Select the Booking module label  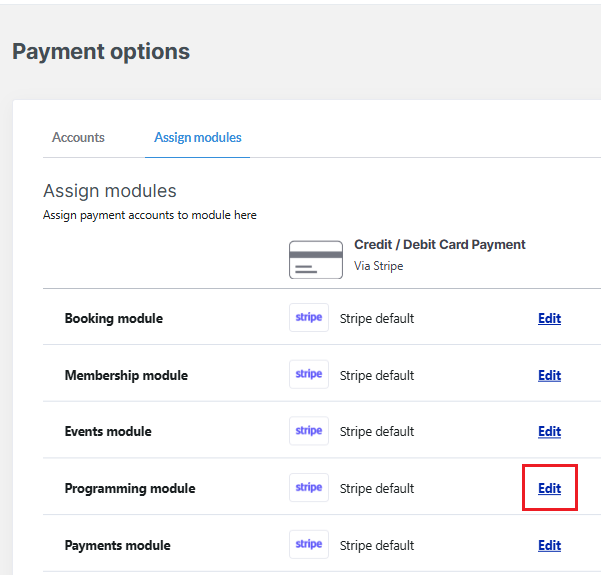(x=113, y=318)
